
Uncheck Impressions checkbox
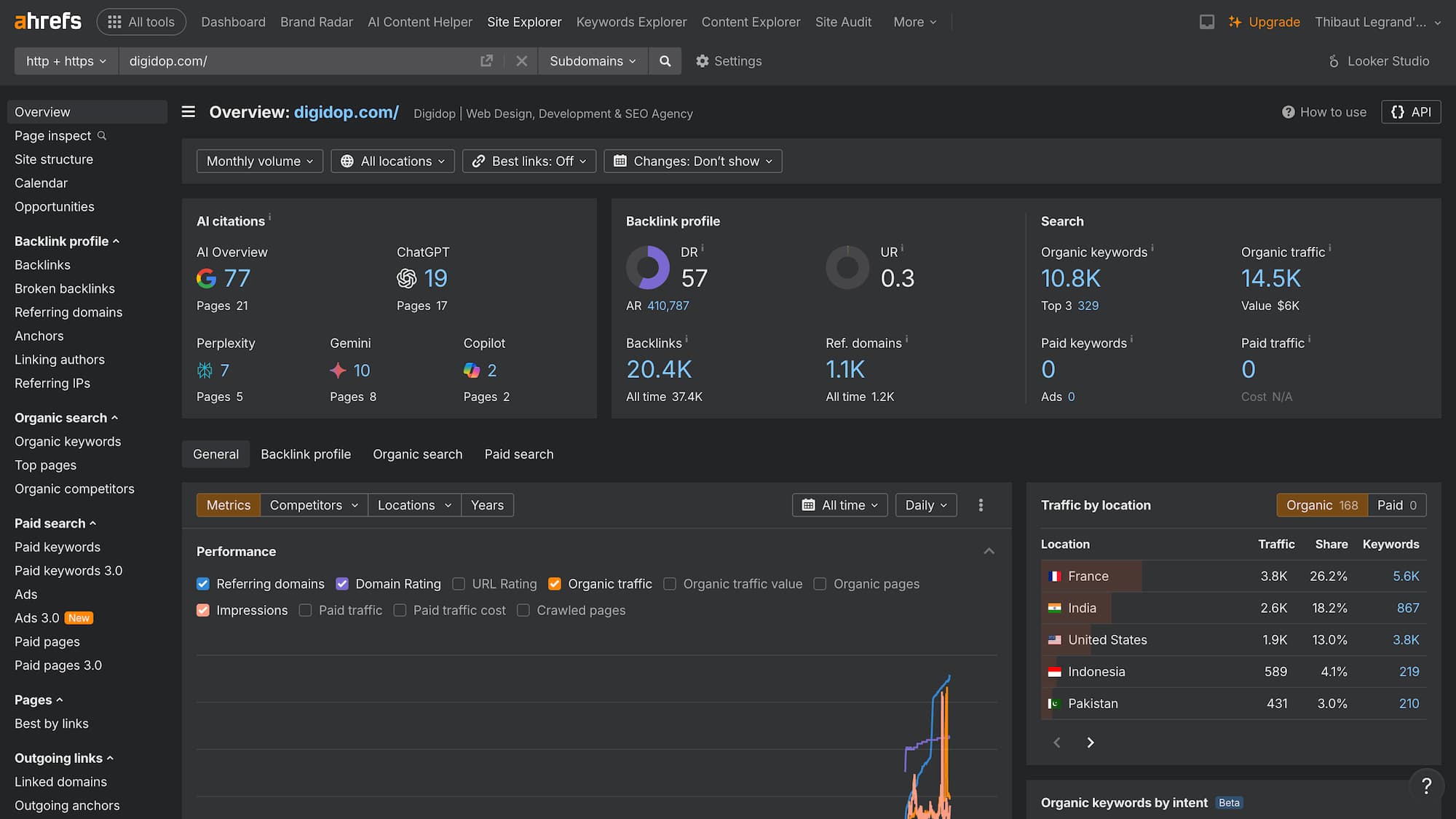[x=203, y=610]
